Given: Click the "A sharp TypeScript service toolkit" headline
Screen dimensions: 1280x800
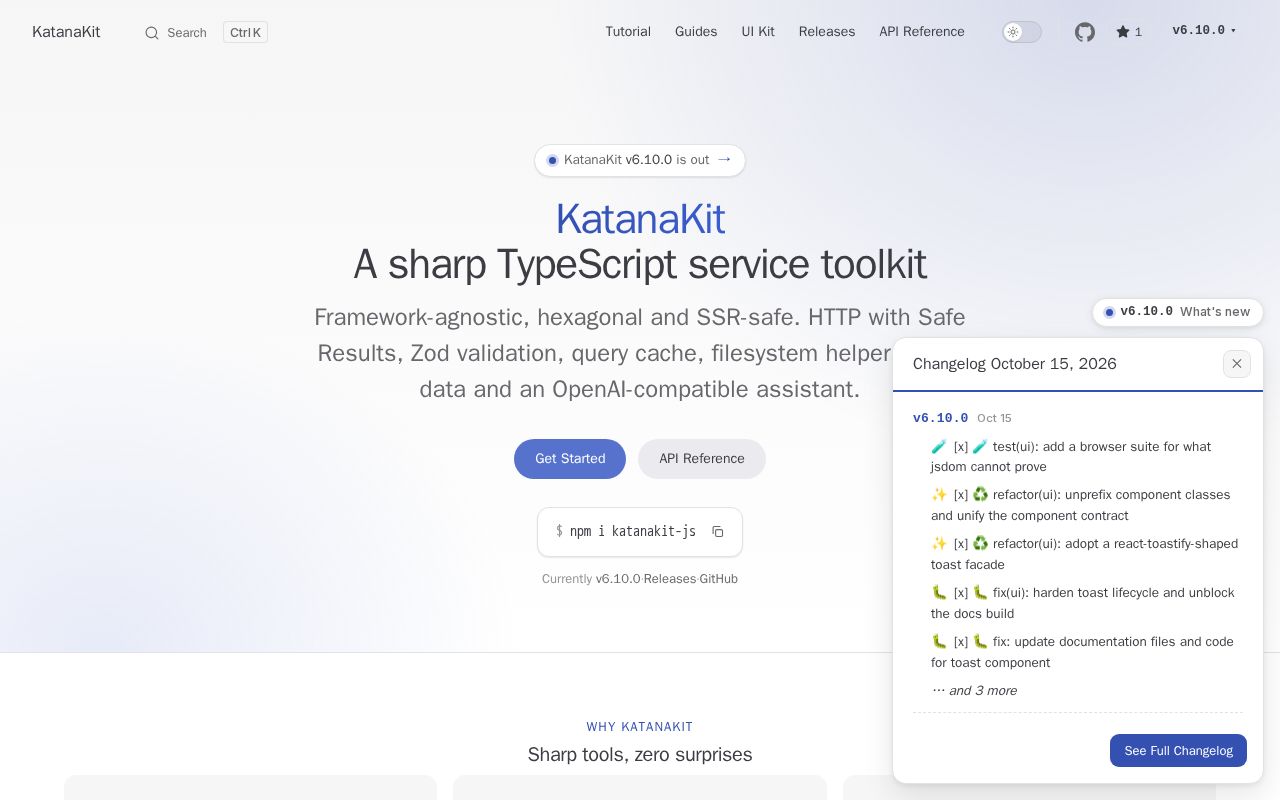Looking at the screenshot, I should pos(640,265).
